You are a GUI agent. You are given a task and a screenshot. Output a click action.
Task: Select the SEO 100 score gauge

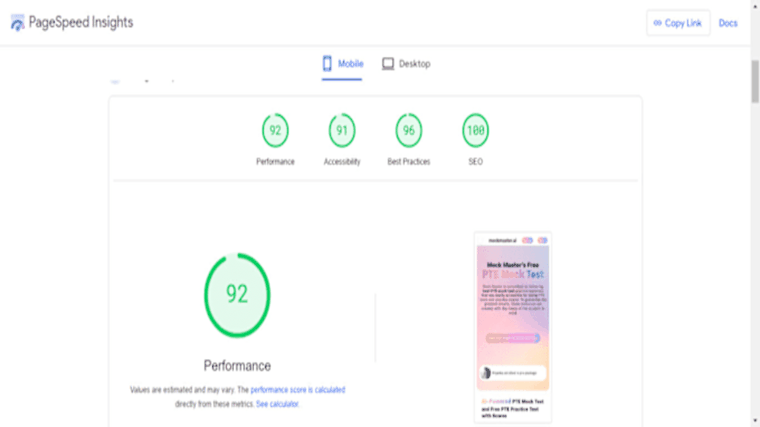475,130
